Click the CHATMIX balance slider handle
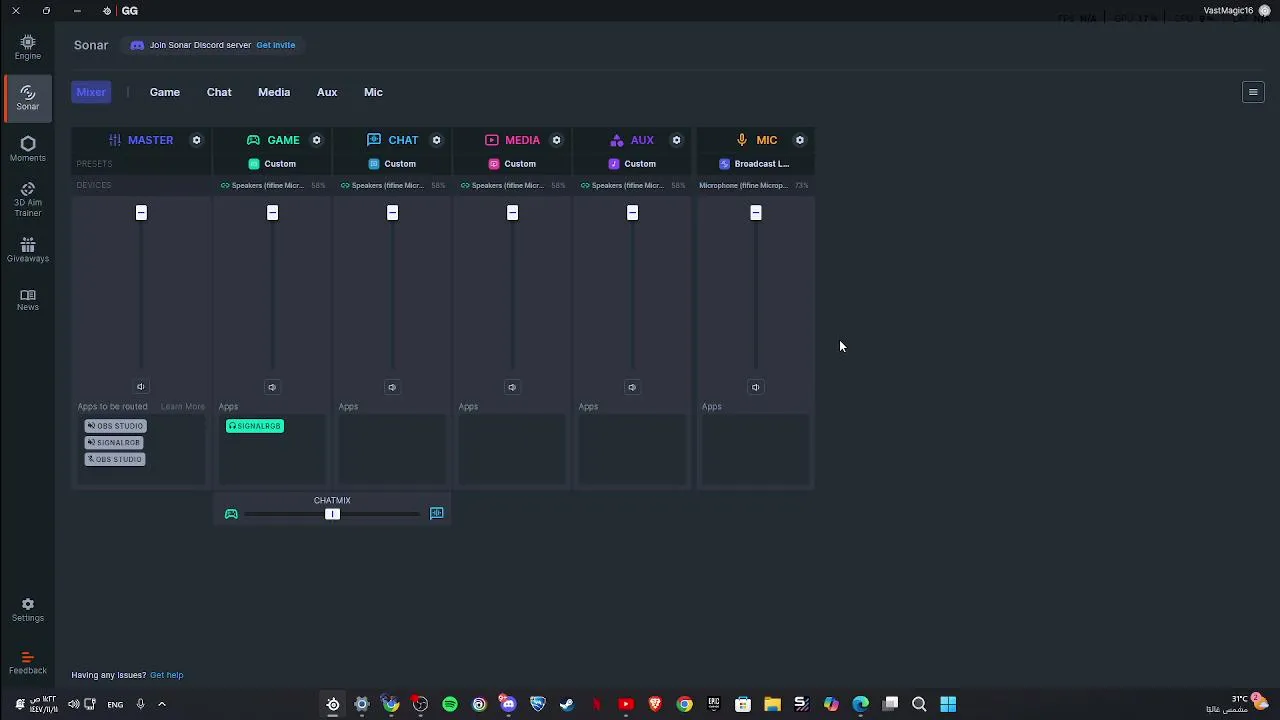This screenshot has width=1280, height=720. 333,514
